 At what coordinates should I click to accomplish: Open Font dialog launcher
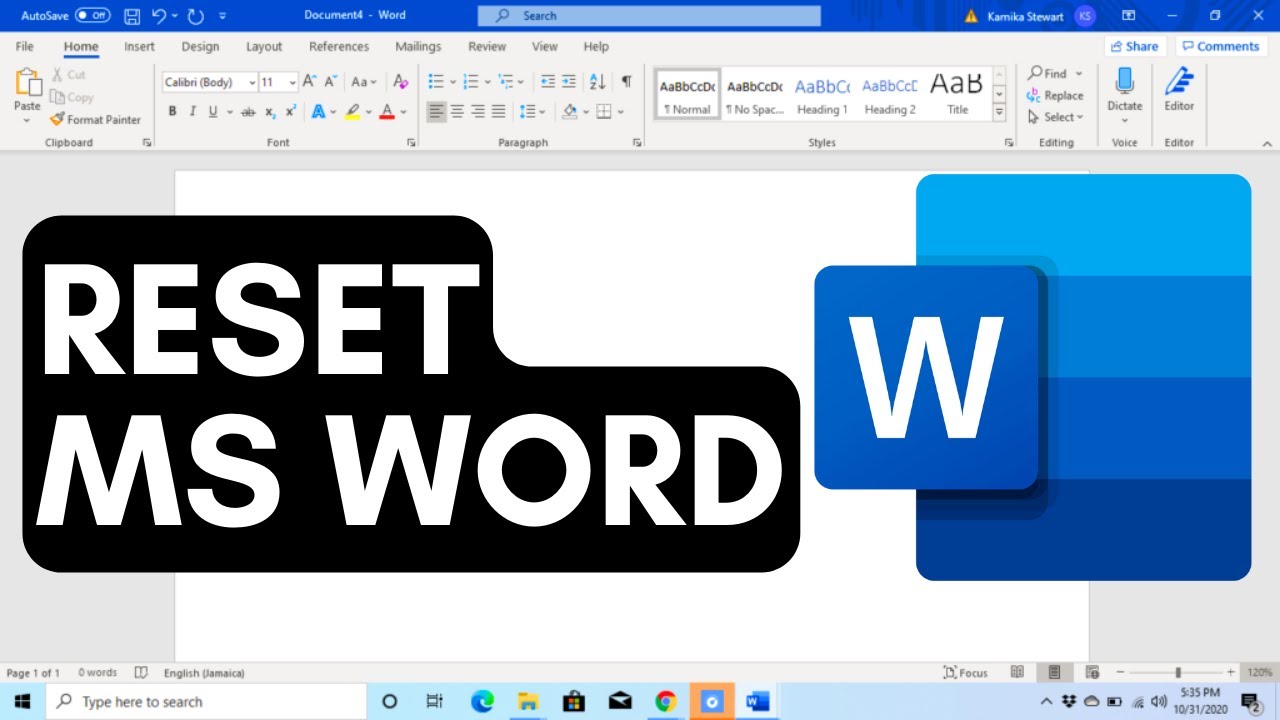click(x=411, y=143)
